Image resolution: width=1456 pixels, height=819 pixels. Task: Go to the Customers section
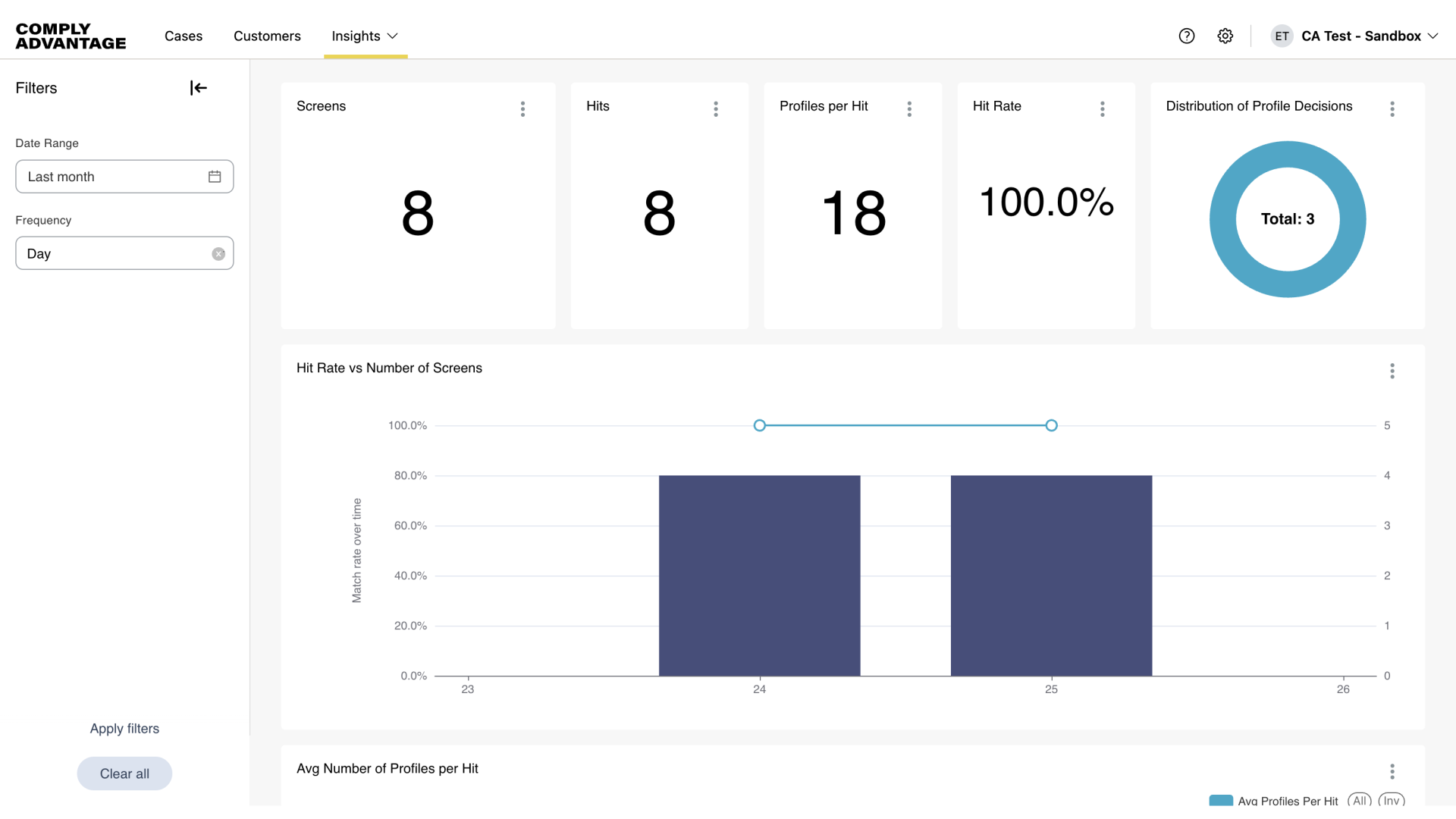pyautogui.click(x=267, y=36)
